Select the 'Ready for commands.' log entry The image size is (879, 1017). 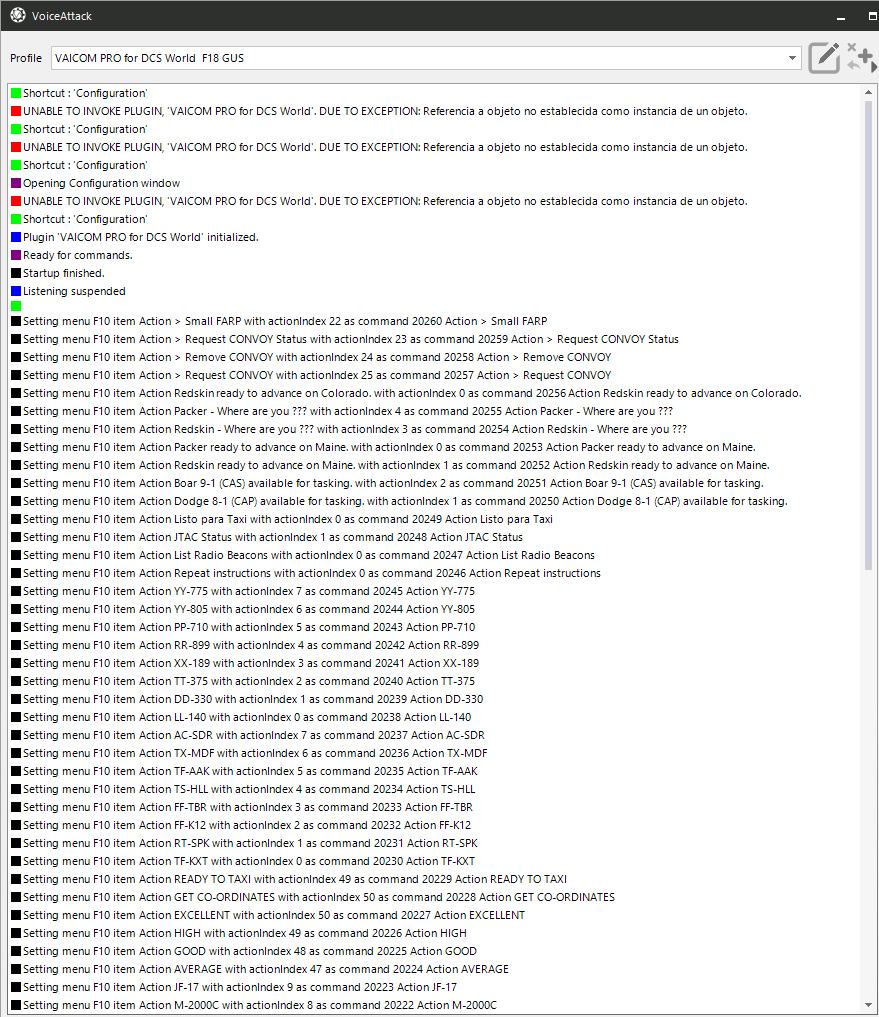(72, 256)
